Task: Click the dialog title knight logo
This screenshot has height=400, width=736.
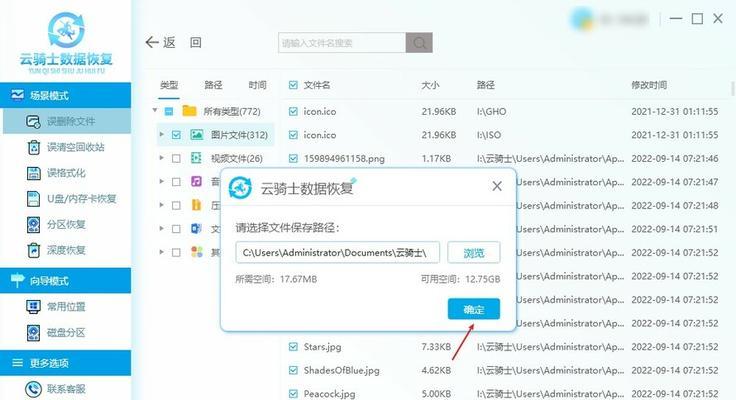Action: [240, 187]
